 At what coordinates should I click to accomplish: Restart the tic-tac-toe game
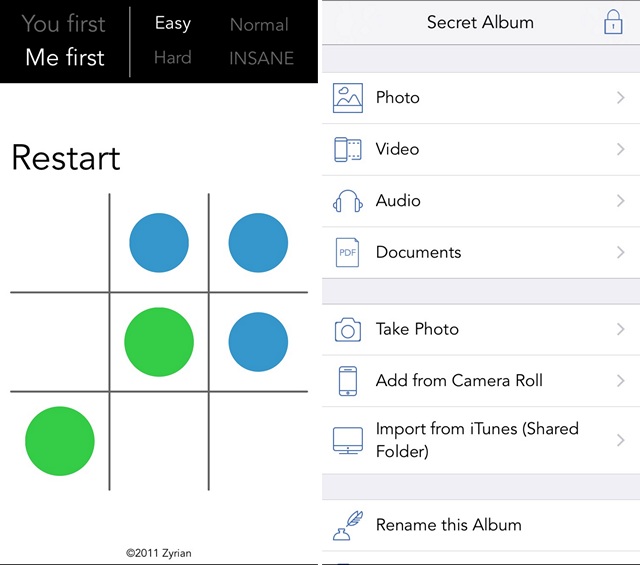click(x=66, y=158)
